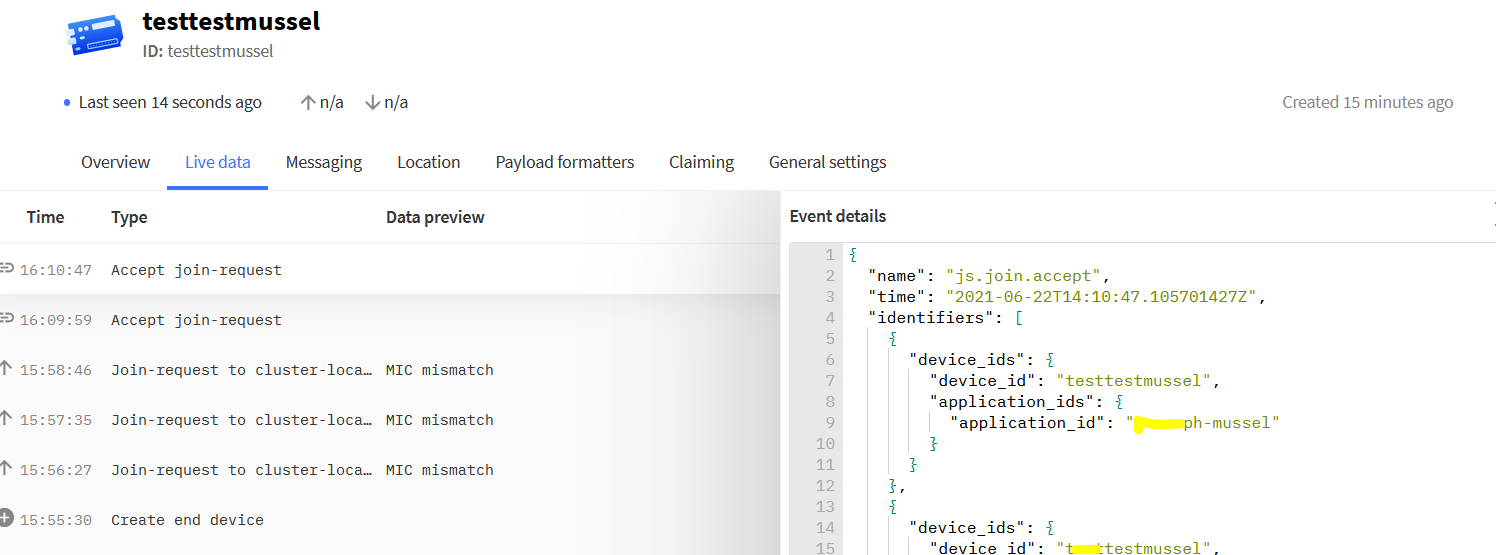Click the Data preview column header
The width and height of the screenshot is (1496, 555).
pos(435,217)
